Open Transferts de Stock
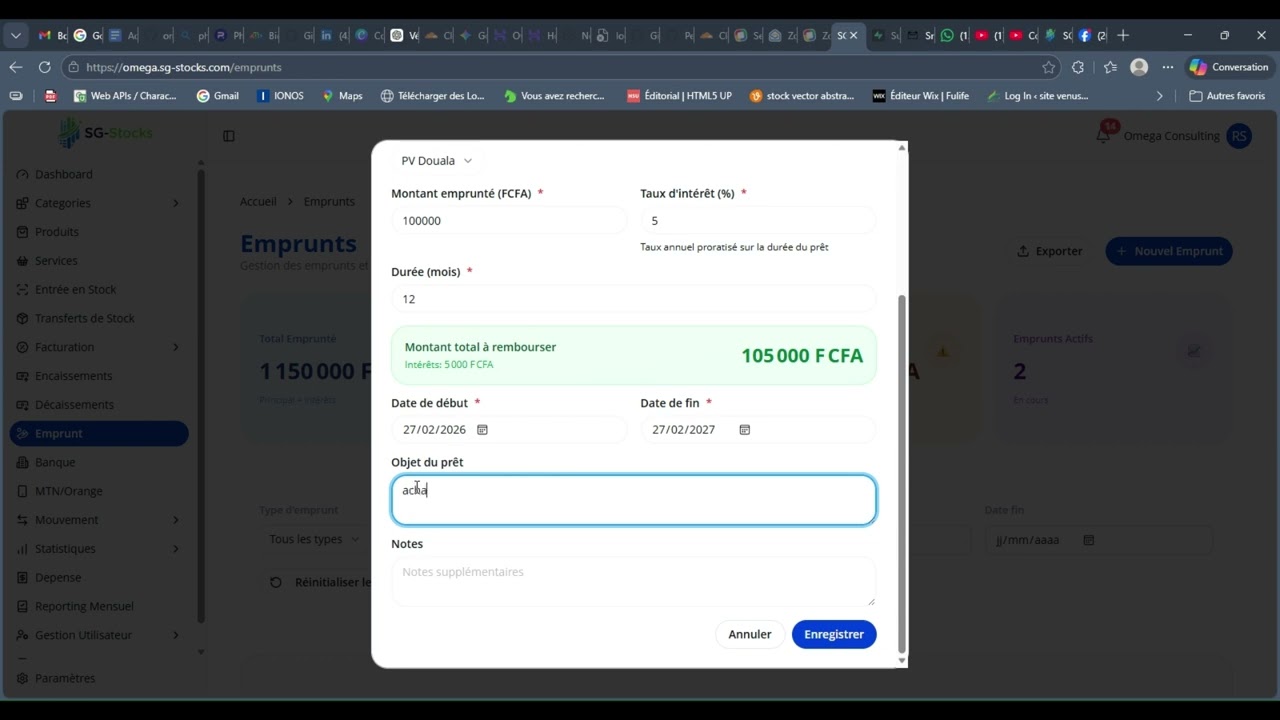 point(84,318)
